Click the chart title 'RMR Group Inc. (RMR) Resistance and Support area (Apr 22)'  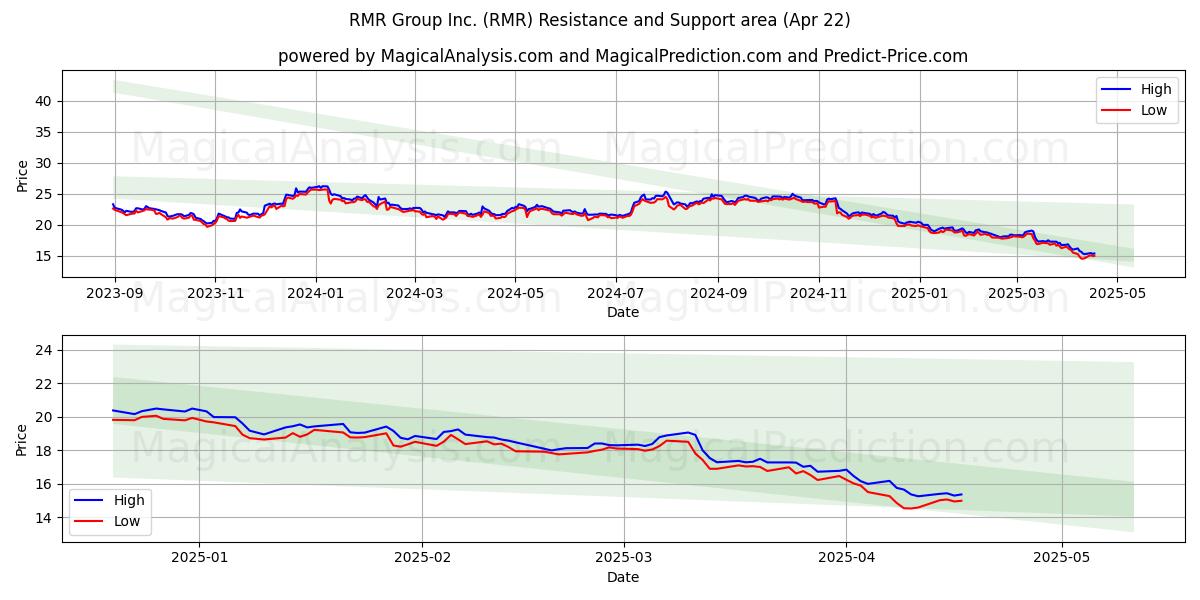[x=600, y=20]
